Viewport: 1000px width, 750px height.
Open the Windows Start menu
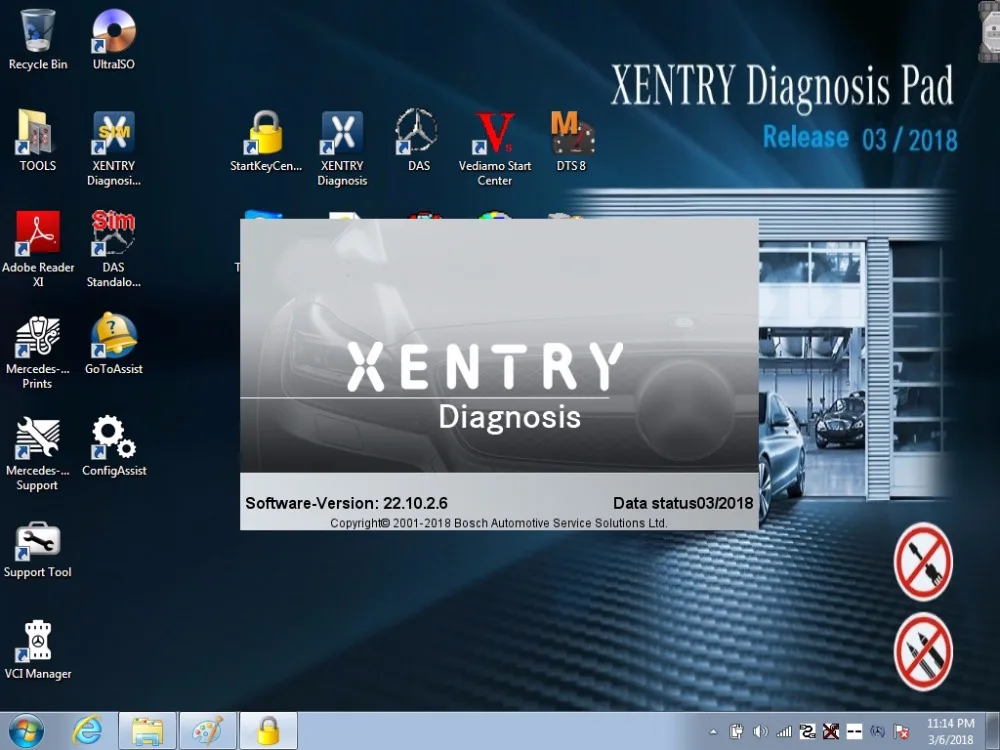(26, 731)
